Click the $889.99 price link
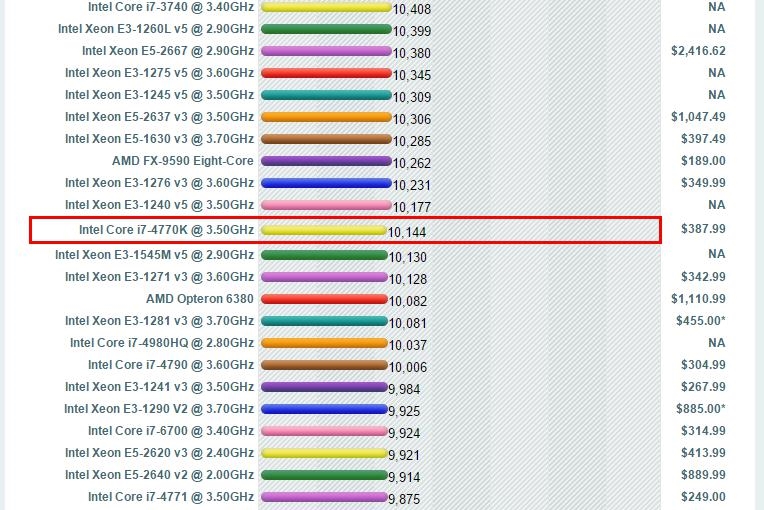764x510 pixels. (x=703, y=474)
